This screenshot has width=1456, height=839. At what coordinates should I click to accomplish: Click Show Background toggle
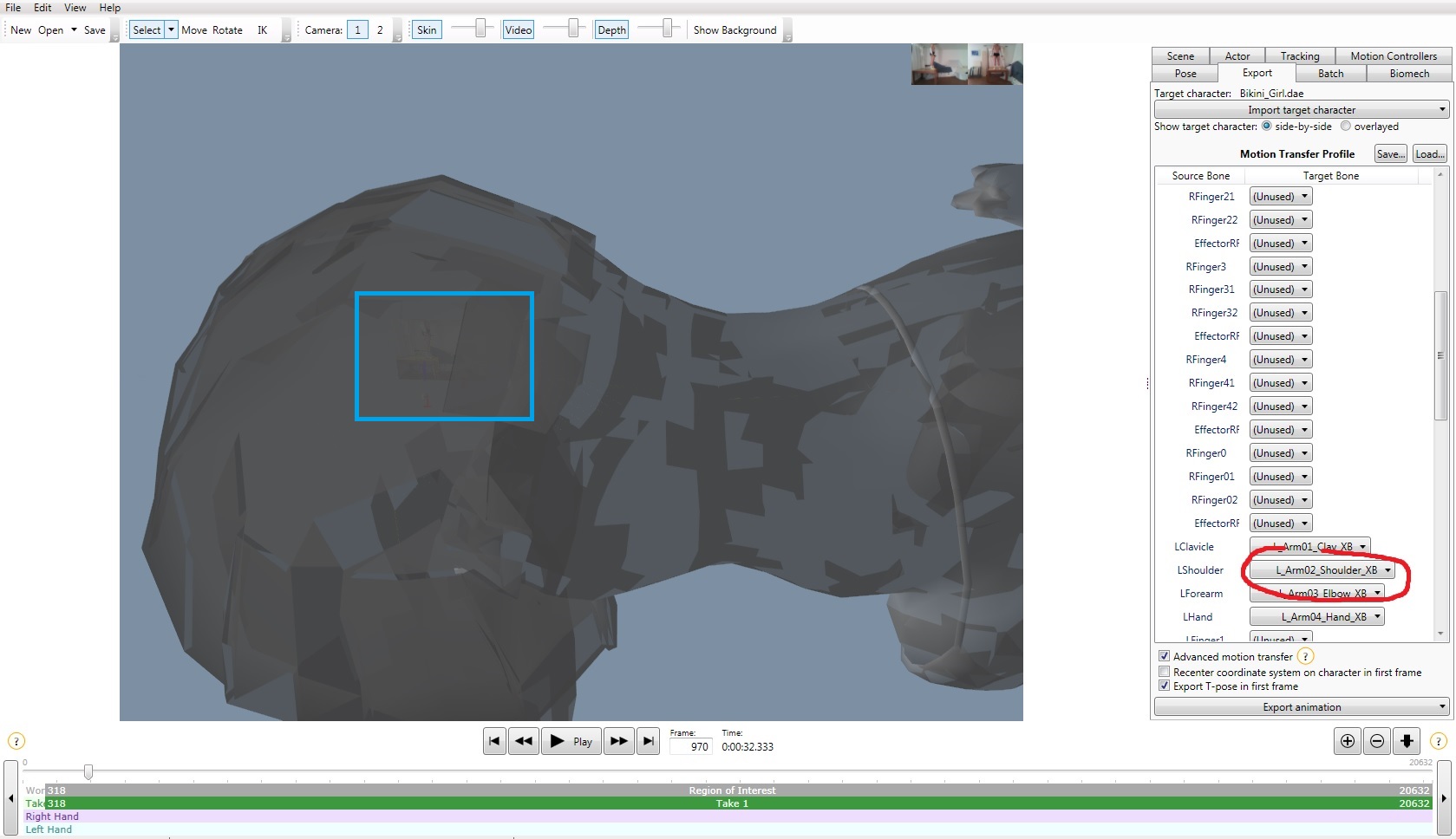[x=735, y=29]
